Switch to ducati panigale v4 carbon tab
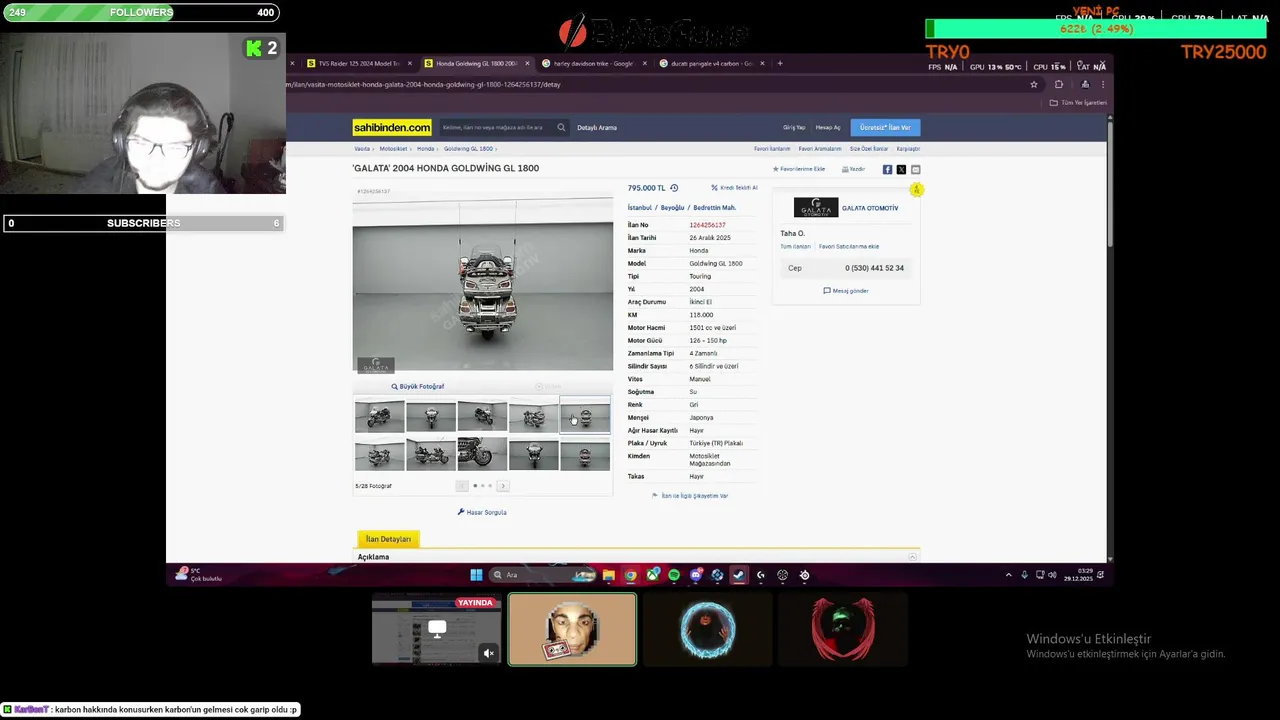Screen dimensions: 1280x720 pyautogui.click(x=711, y=63)
